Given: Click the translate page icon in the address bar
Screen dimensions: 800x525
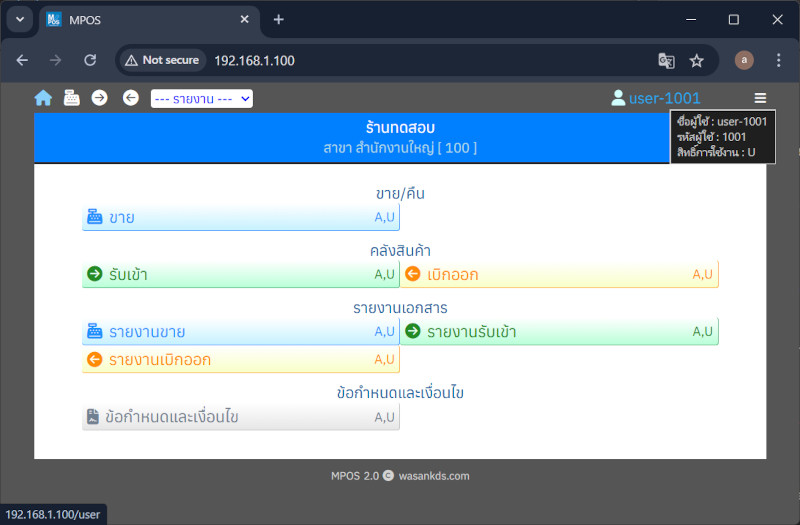Looking at the screenshot, I should coord(666,60).
